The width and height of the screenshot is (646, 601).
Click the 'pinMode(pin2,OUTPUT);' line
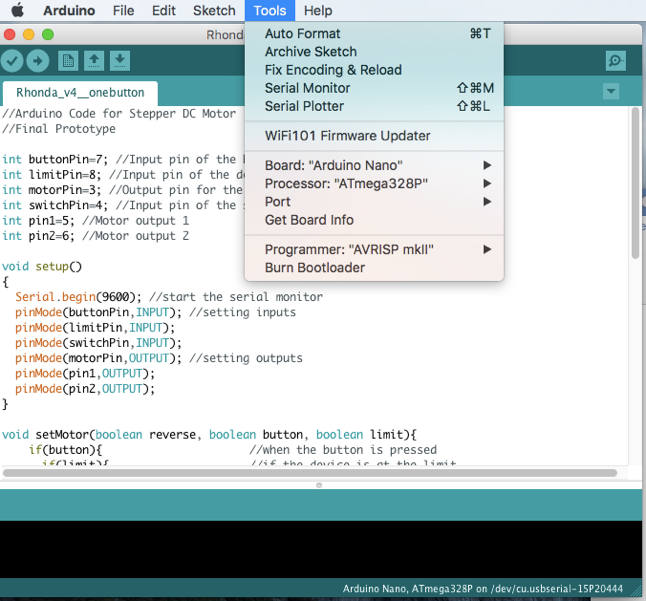pos(85,388)
